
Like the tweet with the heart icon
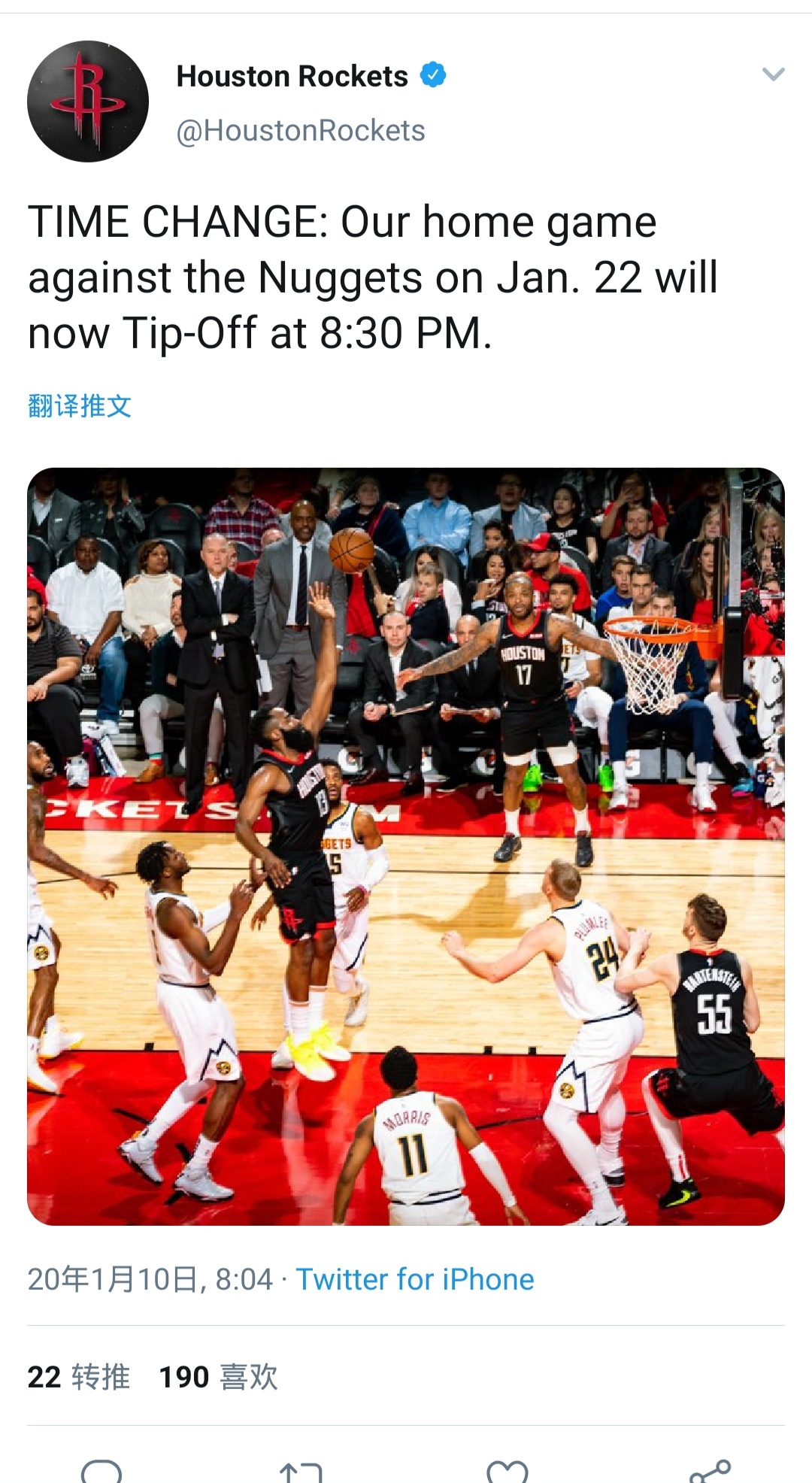507,1471
